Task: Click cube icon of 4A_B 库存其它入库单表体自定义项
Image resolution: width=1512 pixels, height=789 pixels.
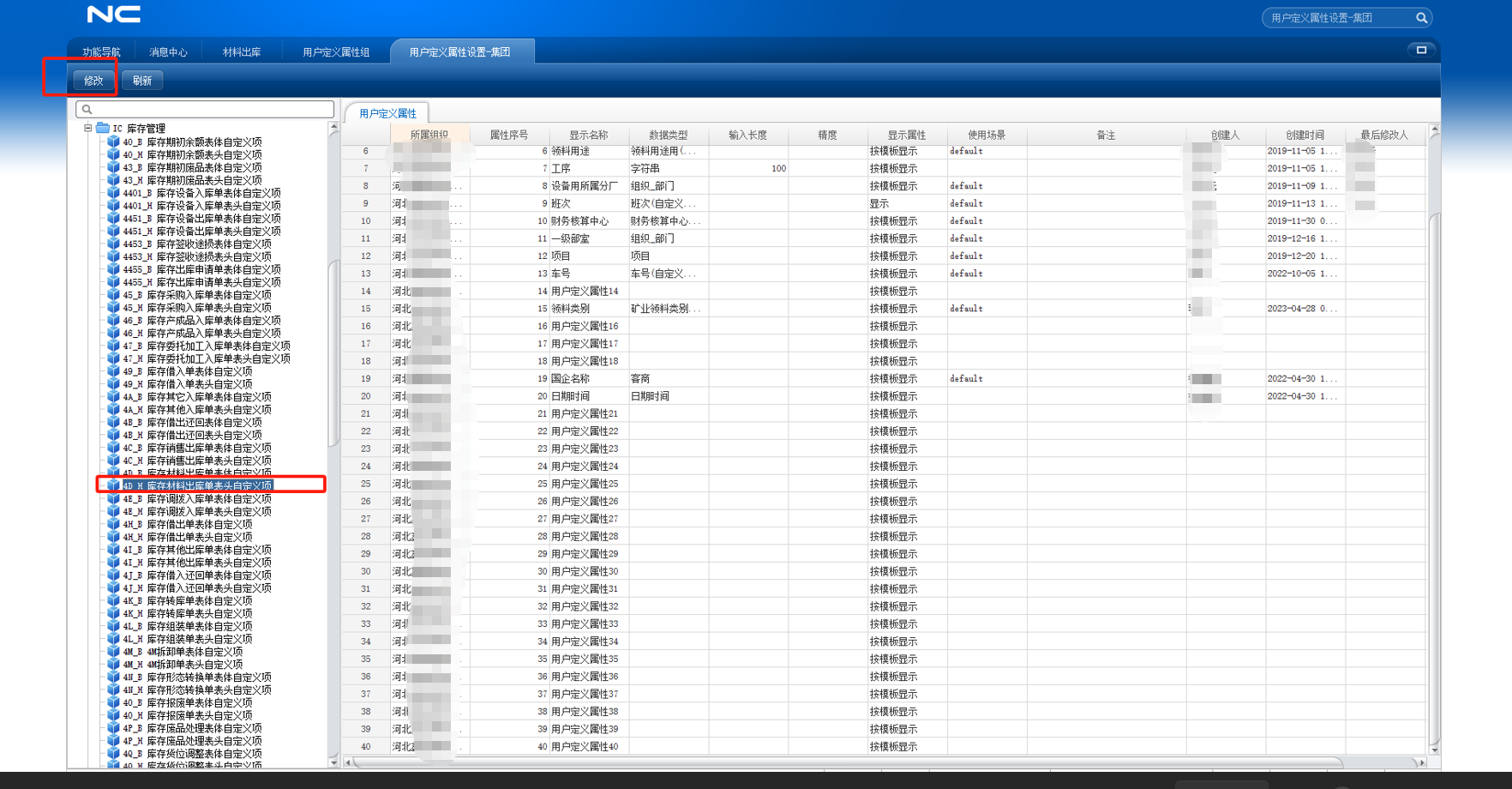Action: point(113,397)
